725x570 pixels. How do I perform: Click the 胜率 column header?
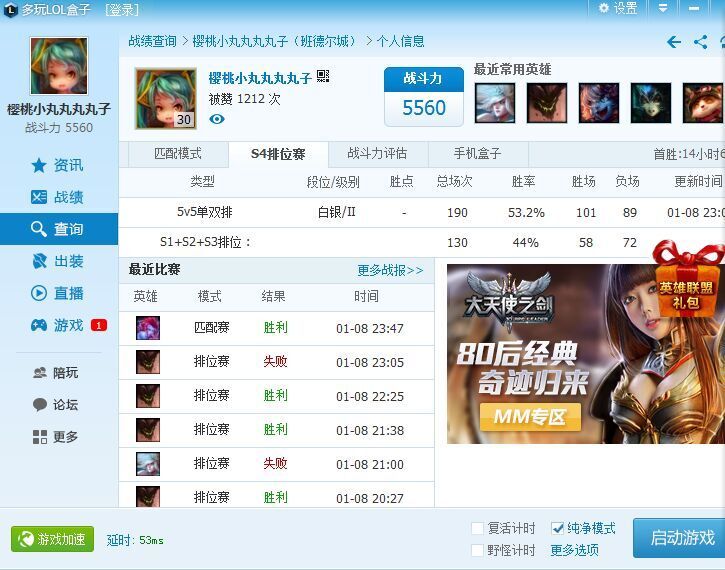(523, 182)
